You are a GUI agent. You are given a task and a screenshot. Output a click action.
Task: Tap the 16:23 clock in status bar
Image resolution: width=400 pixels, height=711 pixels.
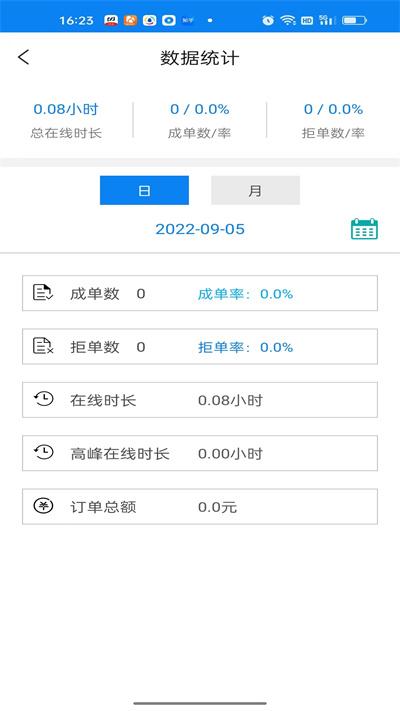pyautogui.click(x=76, y=20)
